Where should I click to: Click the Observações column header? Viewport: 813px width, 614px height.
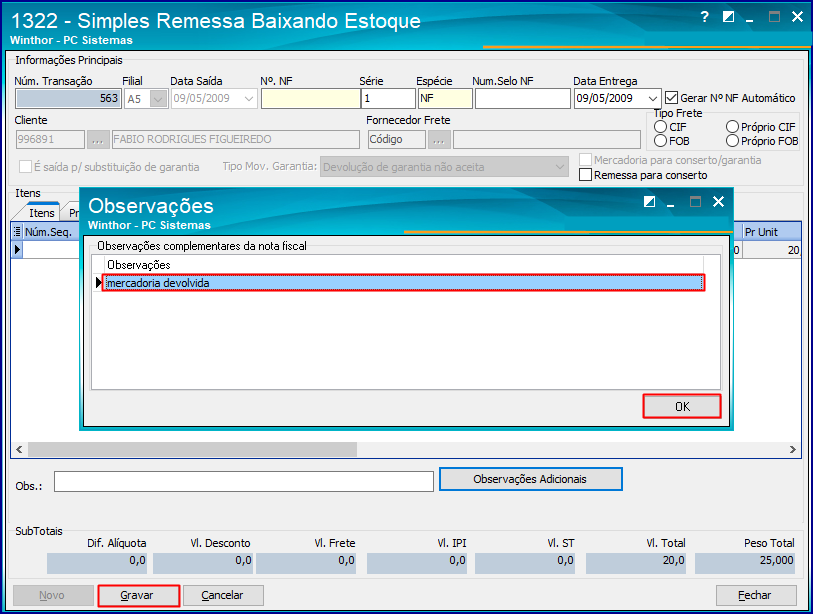pyautogui.click(x=403, y=265)
